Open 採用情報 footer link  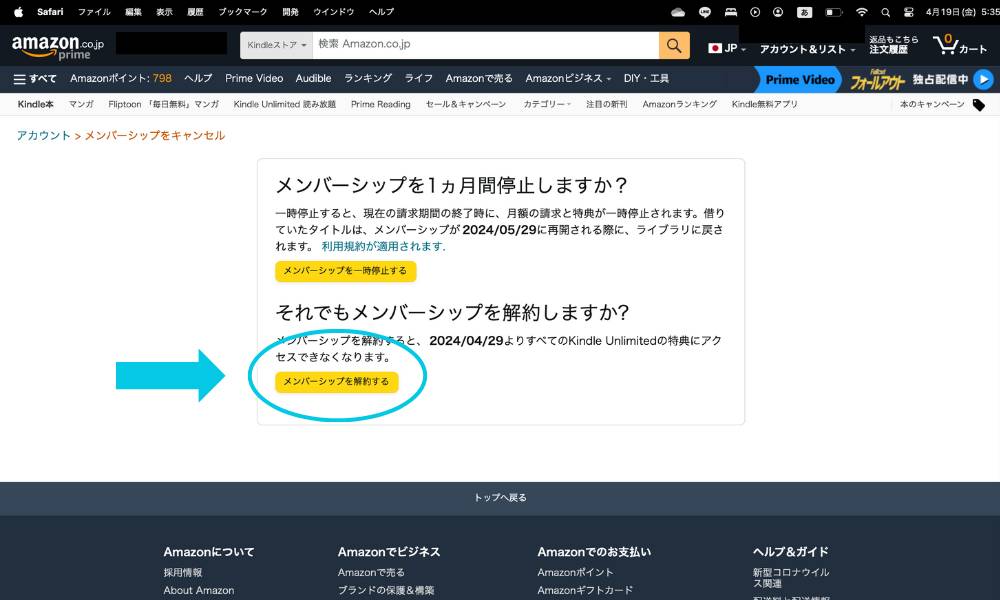pos(182,573)
